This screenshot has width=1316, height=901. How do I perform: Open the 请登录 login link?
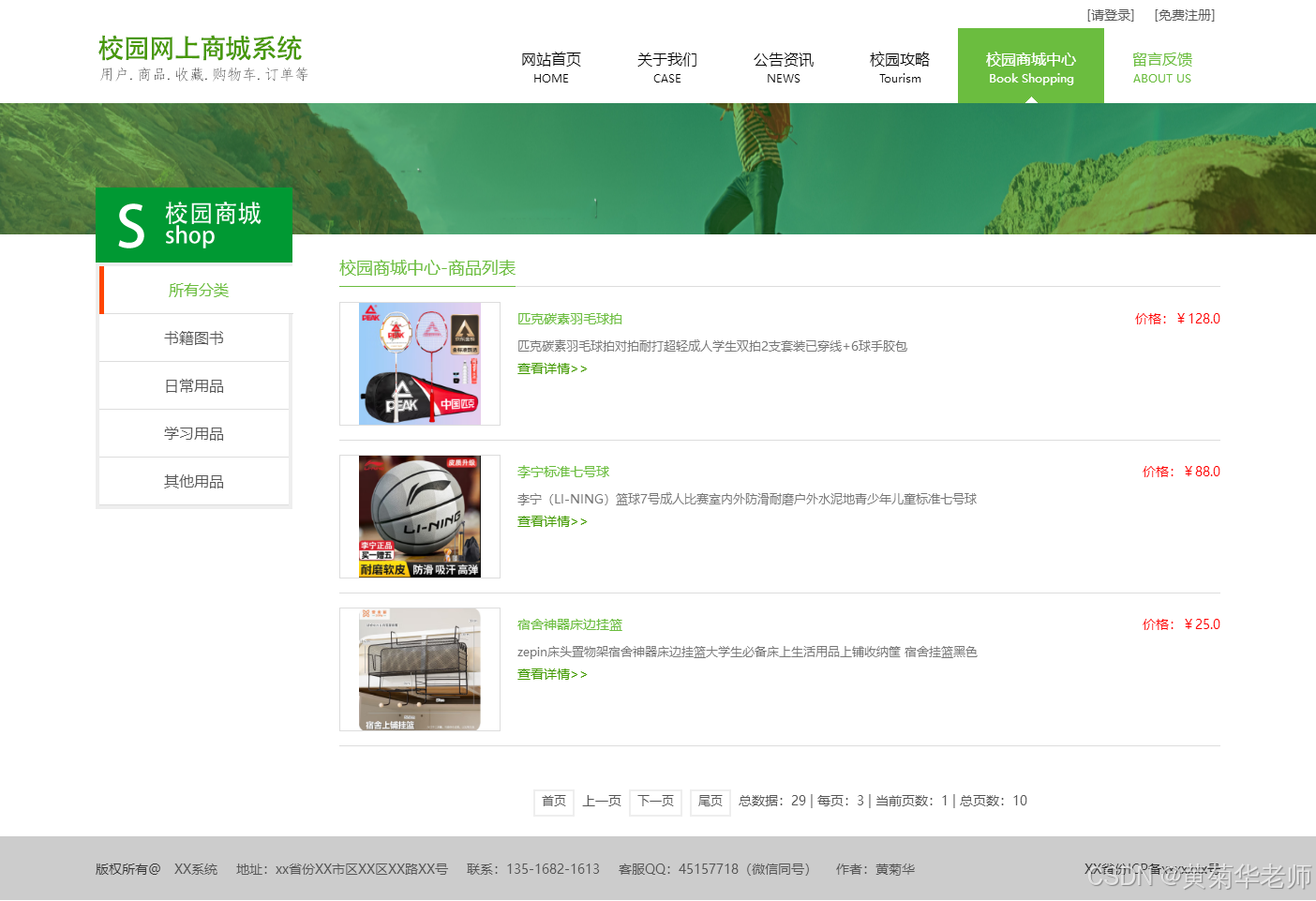click(1111, 15)
